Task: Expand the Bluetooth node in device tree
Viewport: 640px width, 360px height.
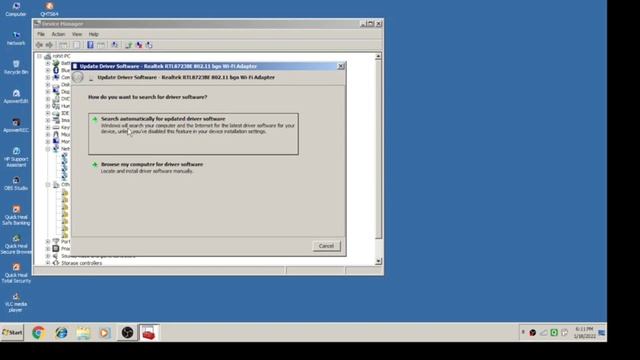Action: (x=48, y=70)
